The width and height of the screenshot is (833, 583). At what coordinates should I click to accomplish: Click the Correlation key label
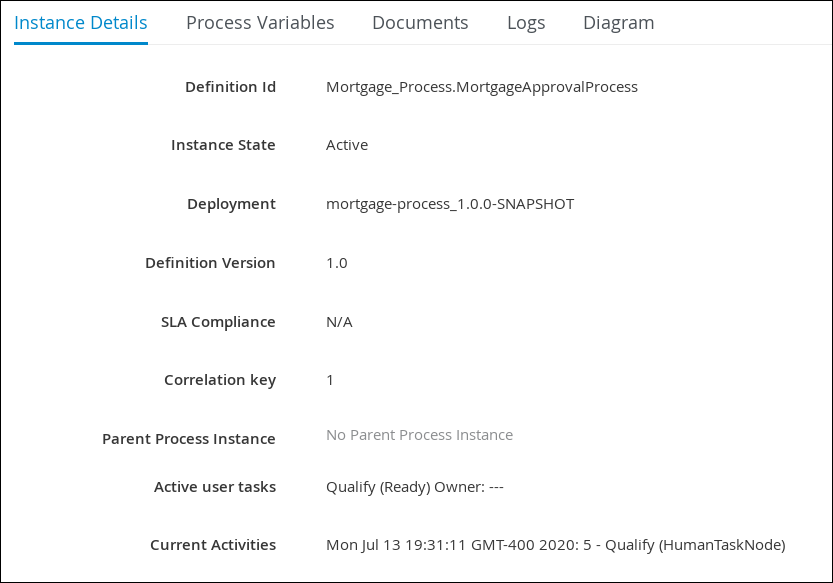point(220,380)
